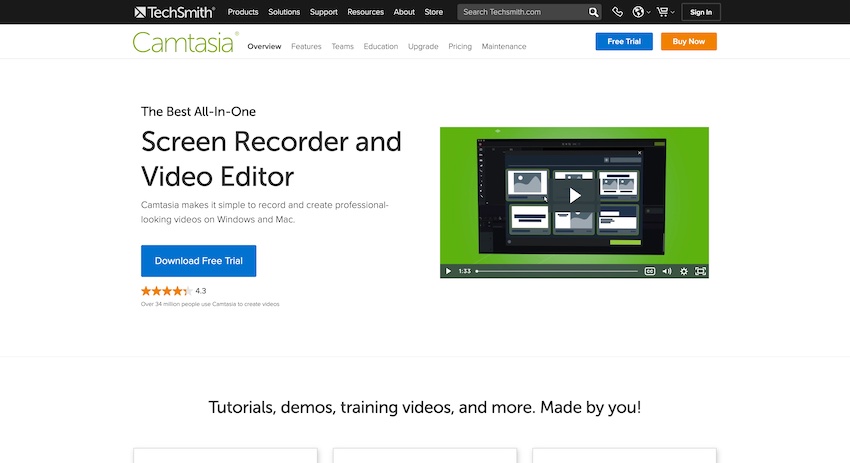Click Download Free Trial button
The width and height of the screenshot is (850, 463).
coord(198,261)
